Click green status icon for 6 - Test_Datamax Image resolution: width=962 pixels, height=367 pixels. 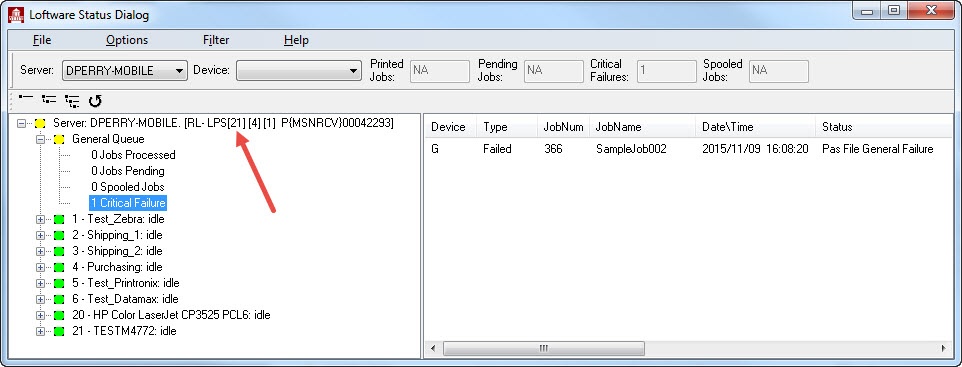pyautogui.click(x=59, y=299)
